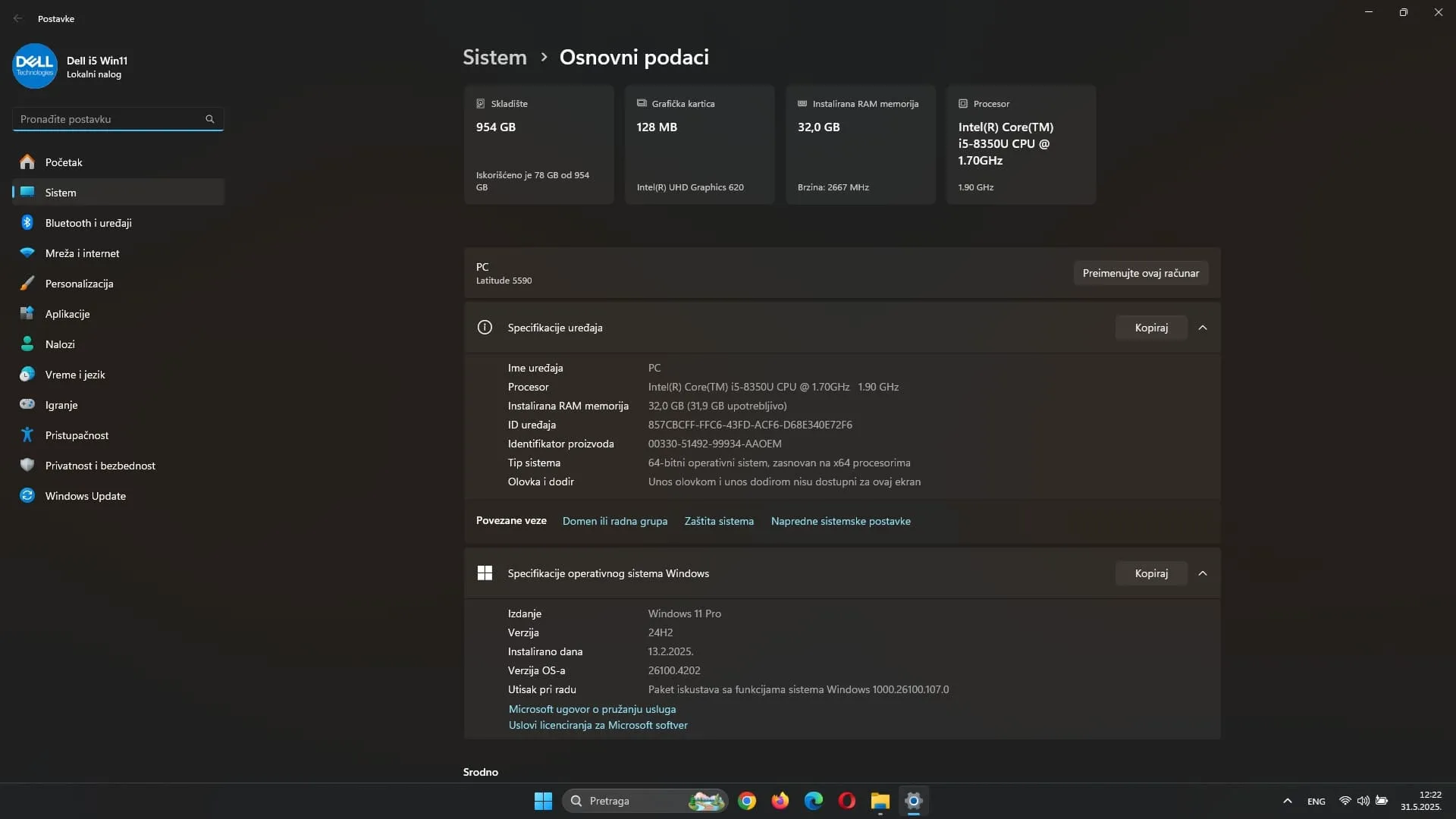Click the Wi-Fi icon in system tray
1456x819 pixels.
1345,801
